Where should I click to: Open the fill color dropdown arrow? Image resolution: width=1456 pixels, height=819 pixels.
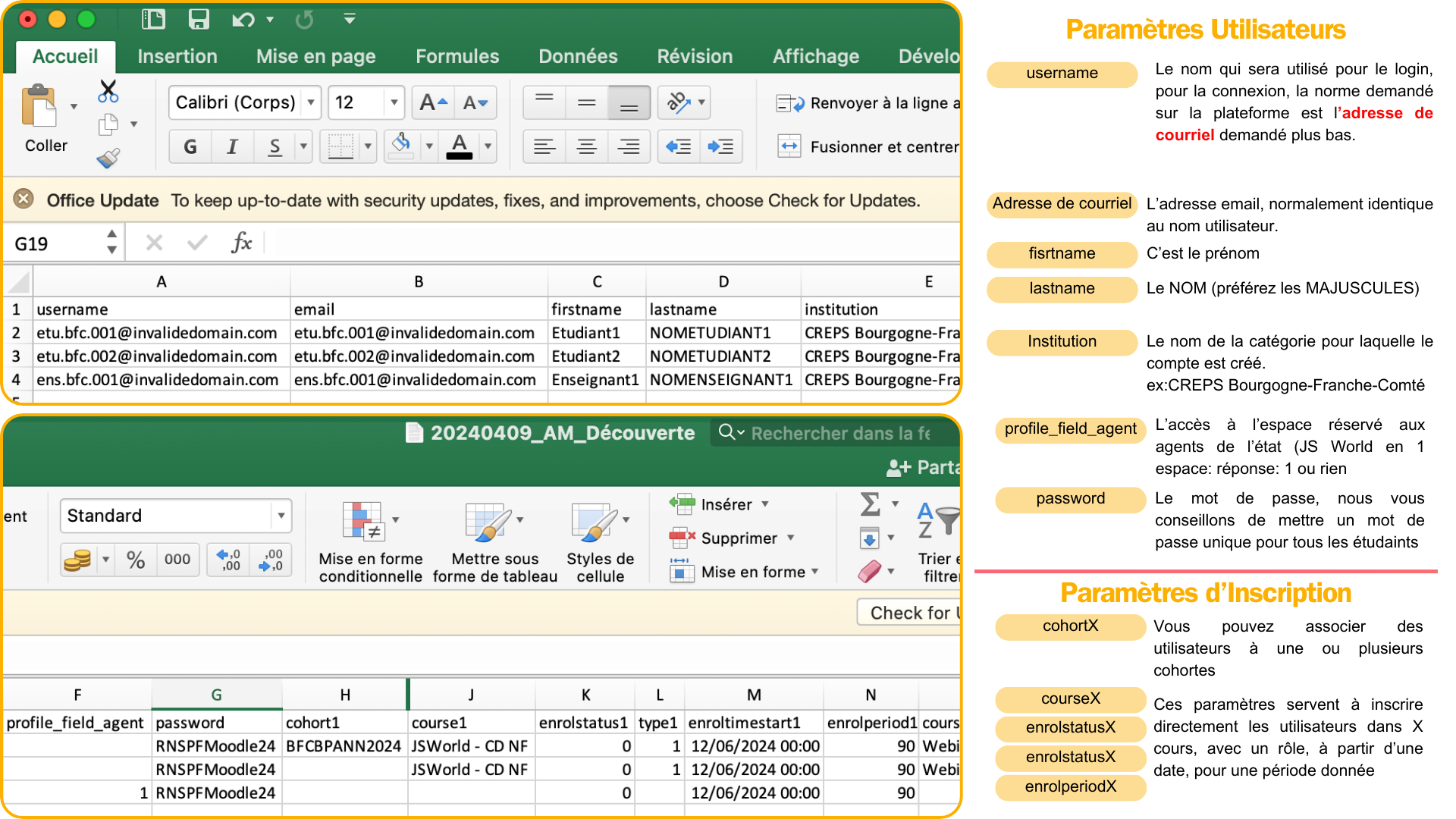pos(429,146)
